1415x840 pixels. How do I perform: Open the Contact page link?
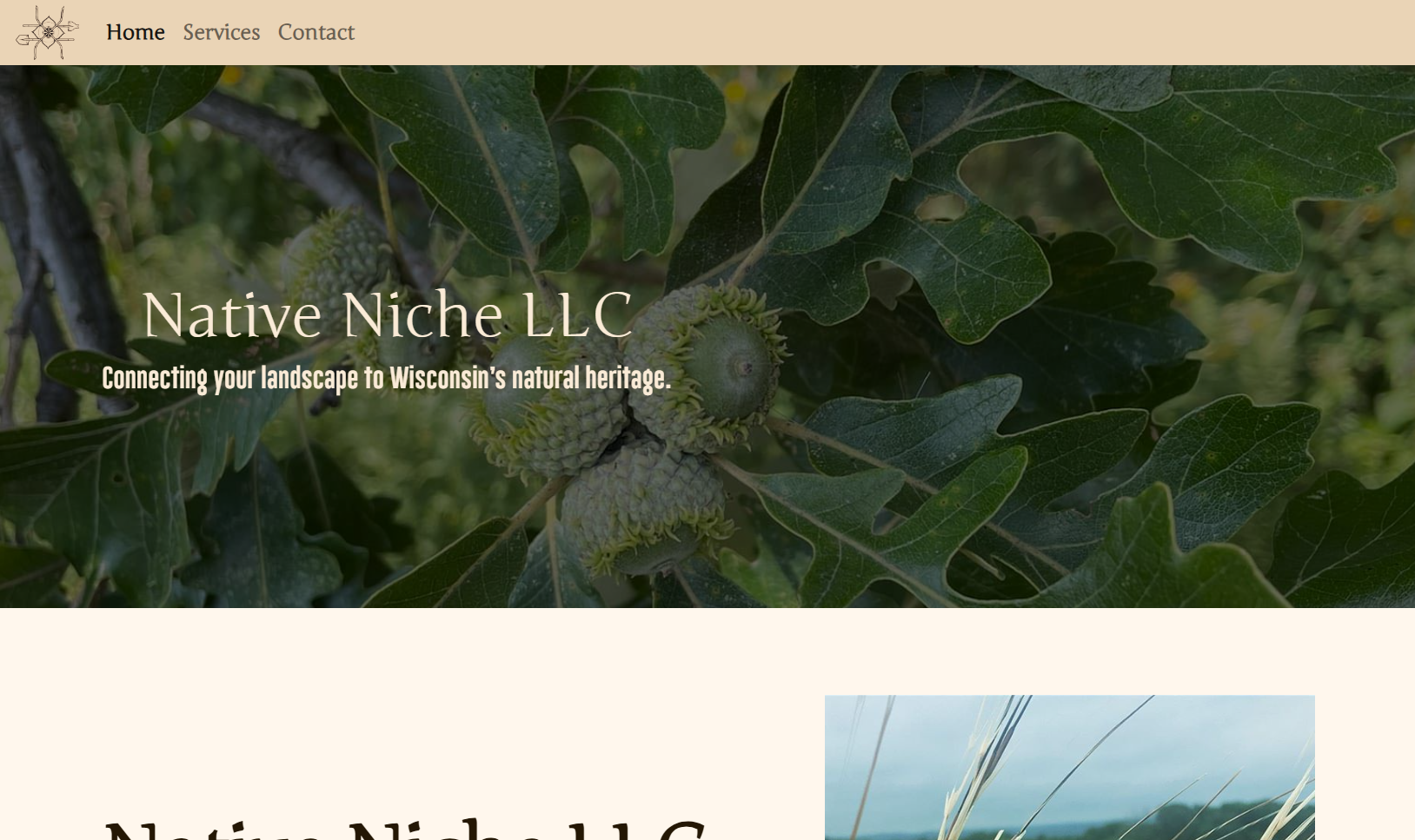tap(316, 32)
